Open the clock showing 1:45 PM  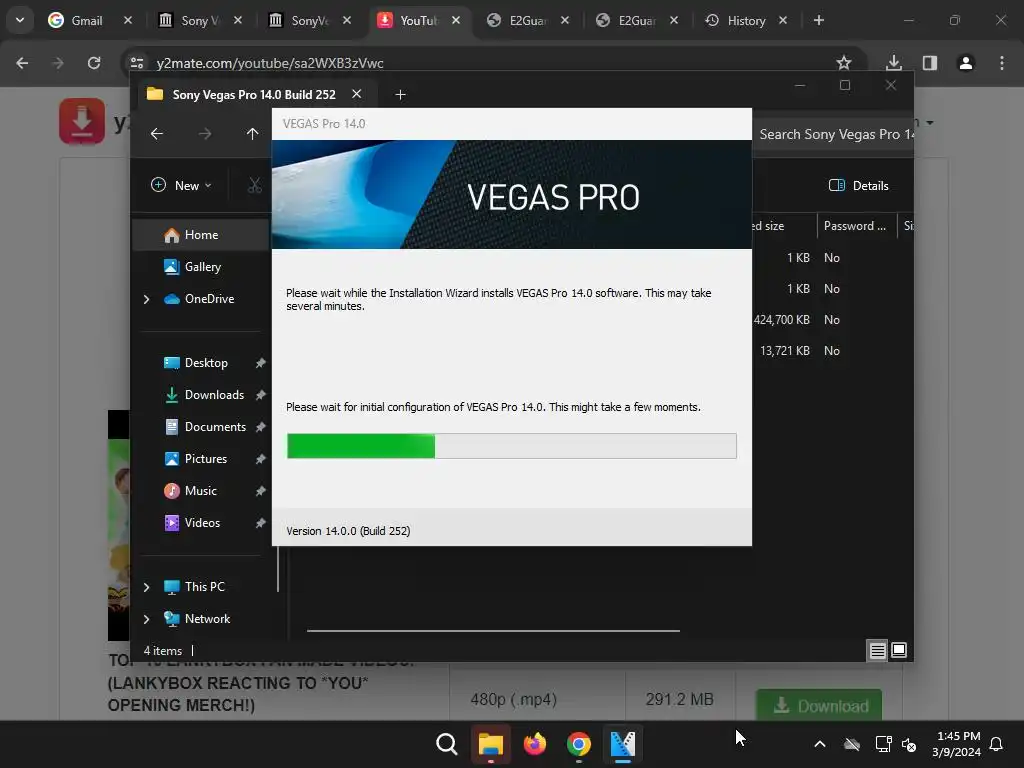957,744
